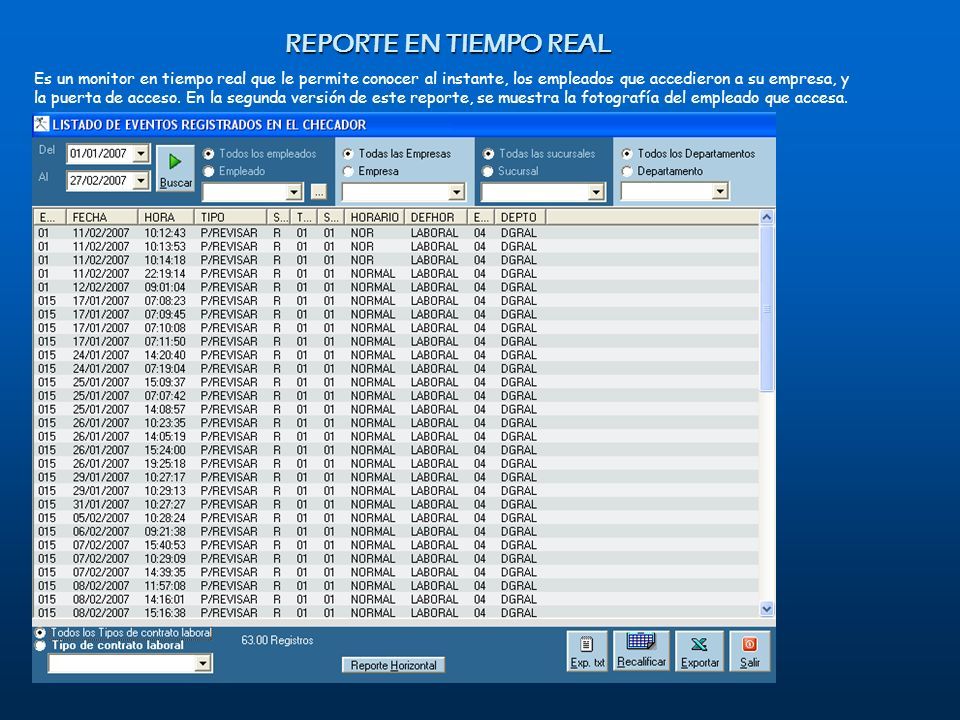
Task: Select row dated 06/02/2007
Action: 396,531
